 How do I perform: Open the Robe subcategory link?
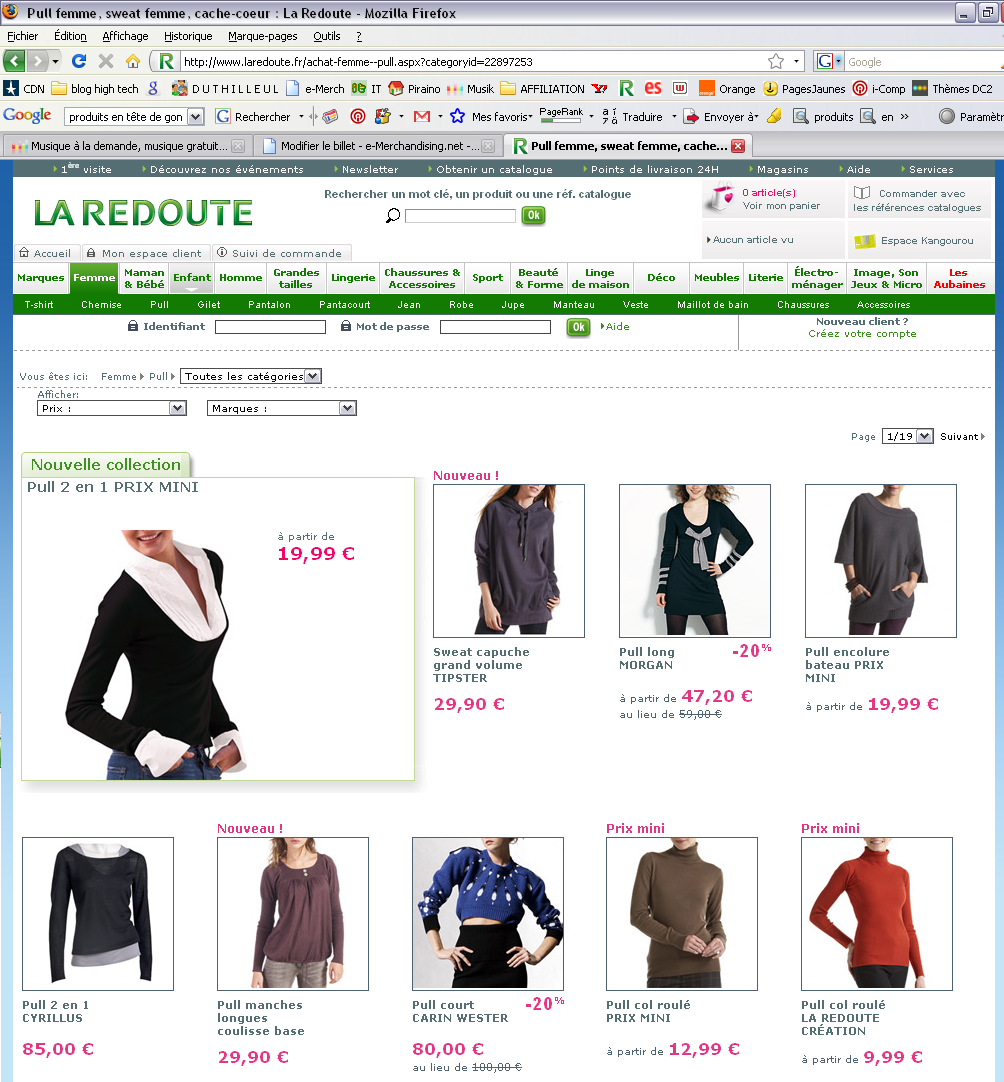tap(461, 304)
